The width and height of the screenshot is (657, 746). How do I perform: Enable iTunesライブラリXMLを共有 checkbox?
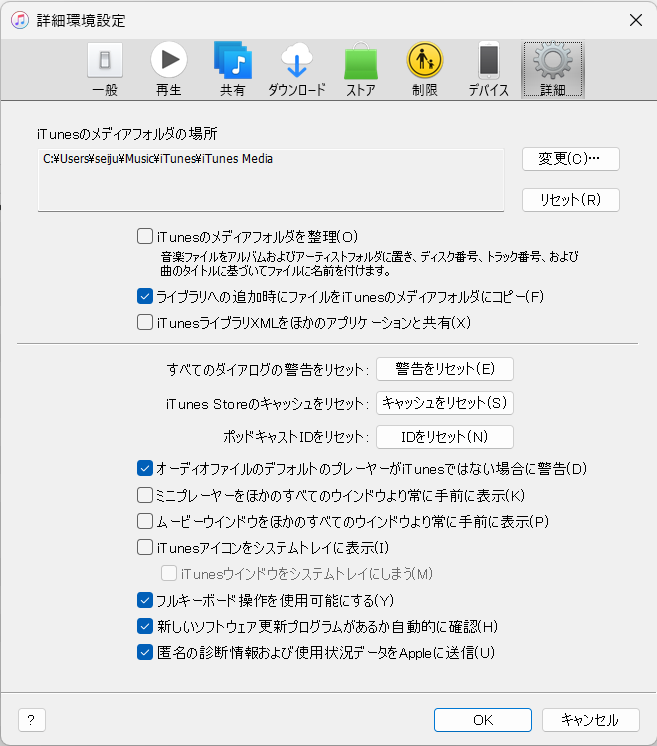pos(145,323)
